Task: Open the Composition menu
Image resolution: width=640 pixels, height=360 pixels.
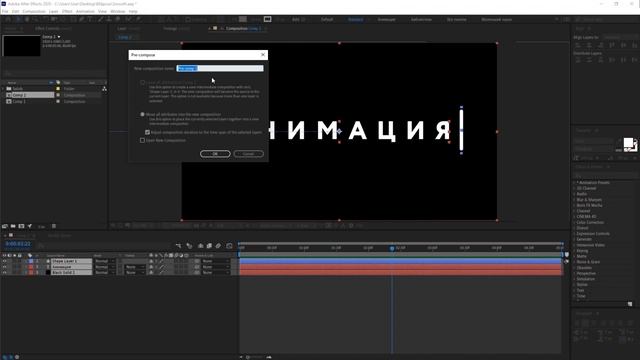Action: coord(34,11)
